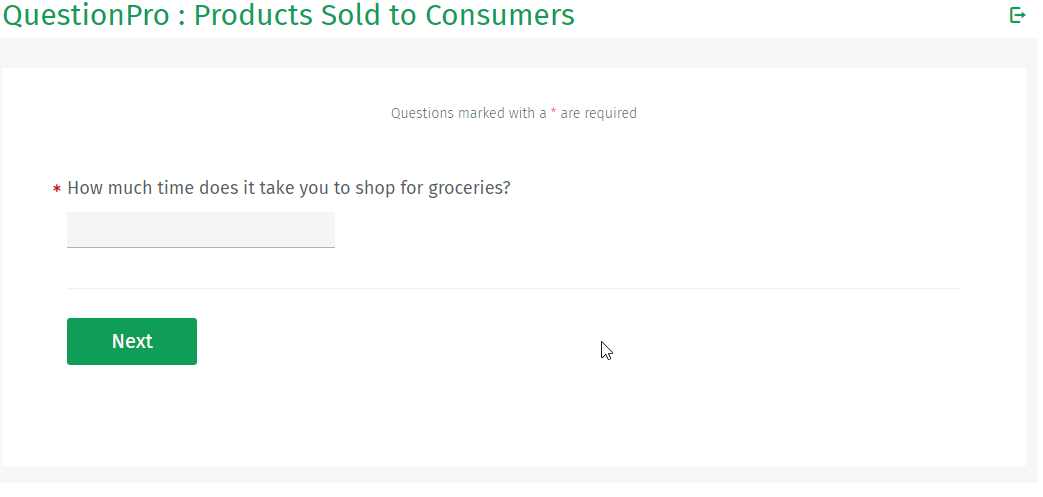
Task: Click the words "are required" in the notice
Action: (x=598, y=113)
